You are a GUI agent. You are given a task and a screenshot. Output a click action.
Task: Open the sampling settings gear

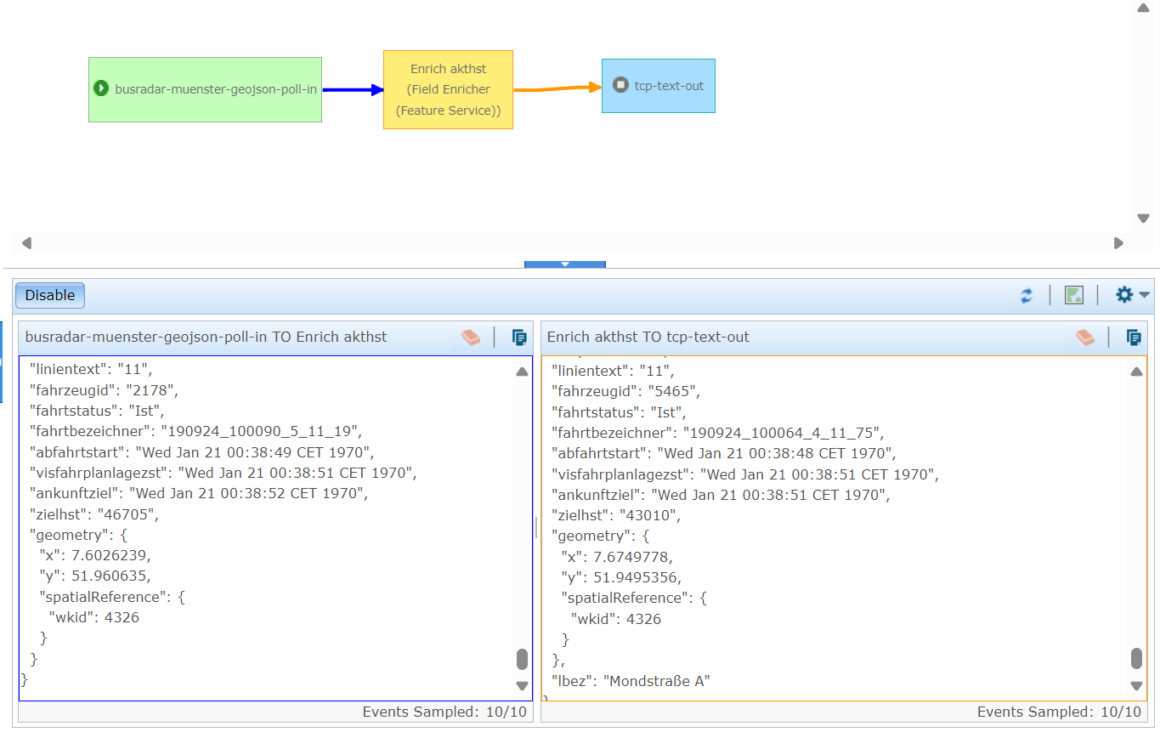1124,295
